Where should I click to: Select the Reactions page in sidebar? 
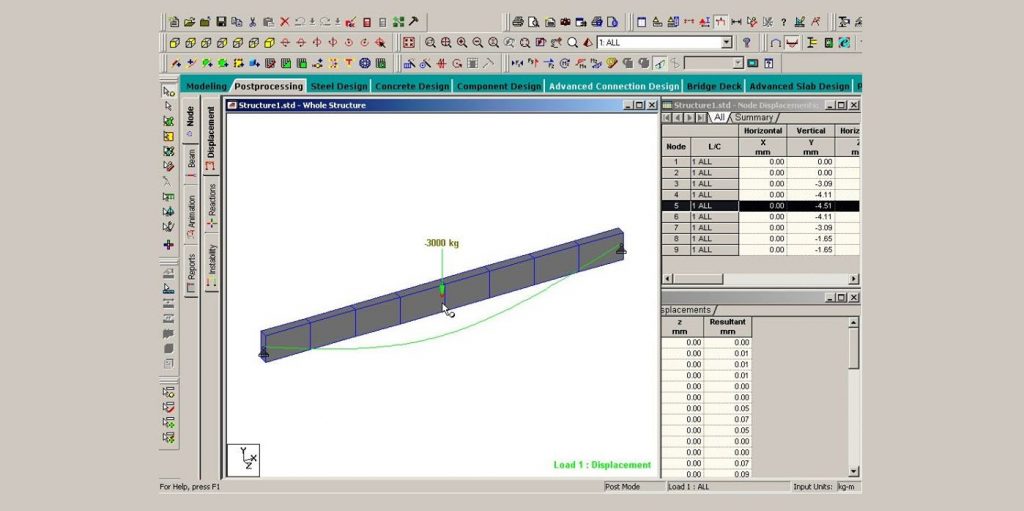[211, 204]
